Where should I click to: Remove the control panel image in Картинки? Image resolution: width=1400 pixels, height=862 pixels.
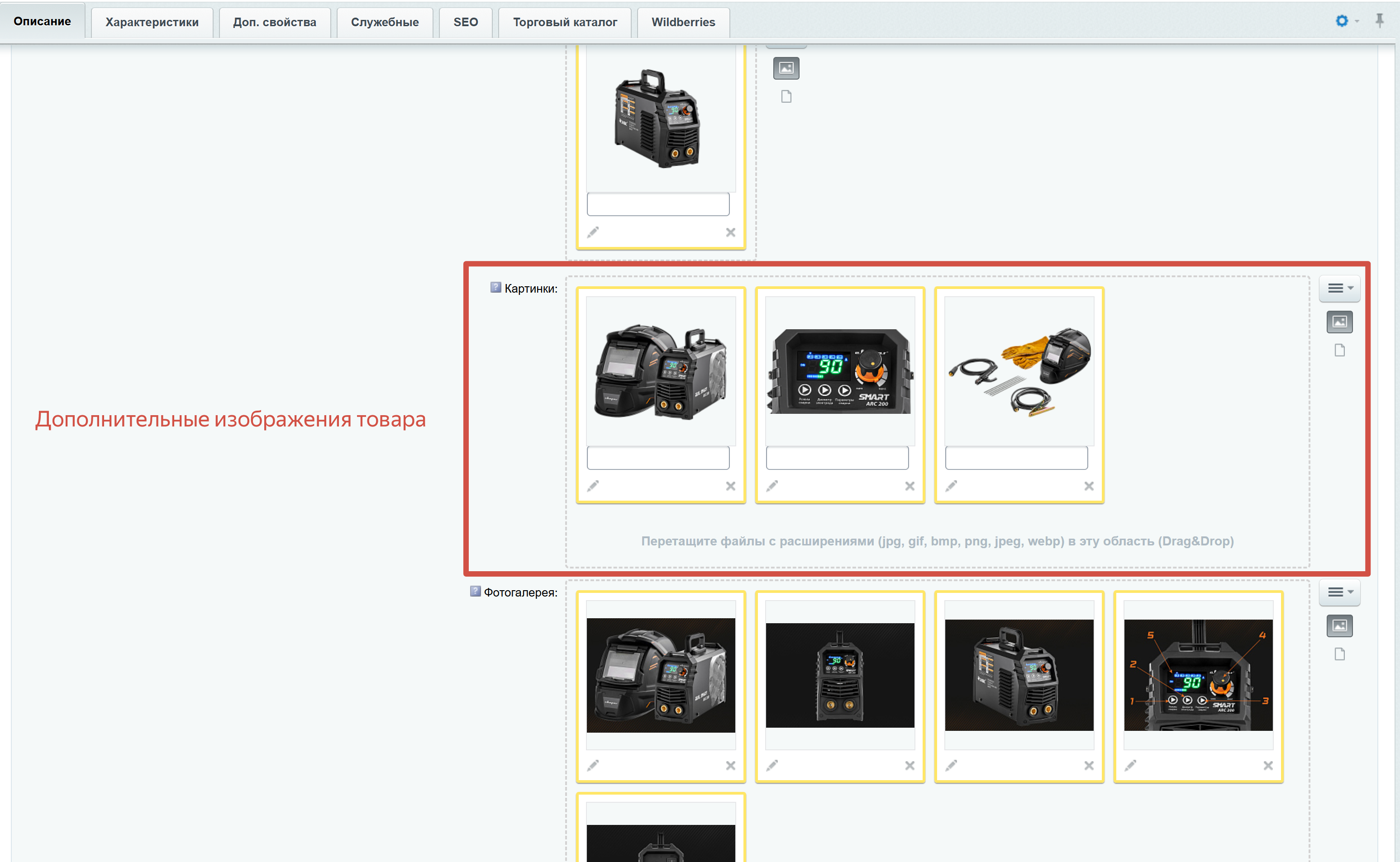910,486
